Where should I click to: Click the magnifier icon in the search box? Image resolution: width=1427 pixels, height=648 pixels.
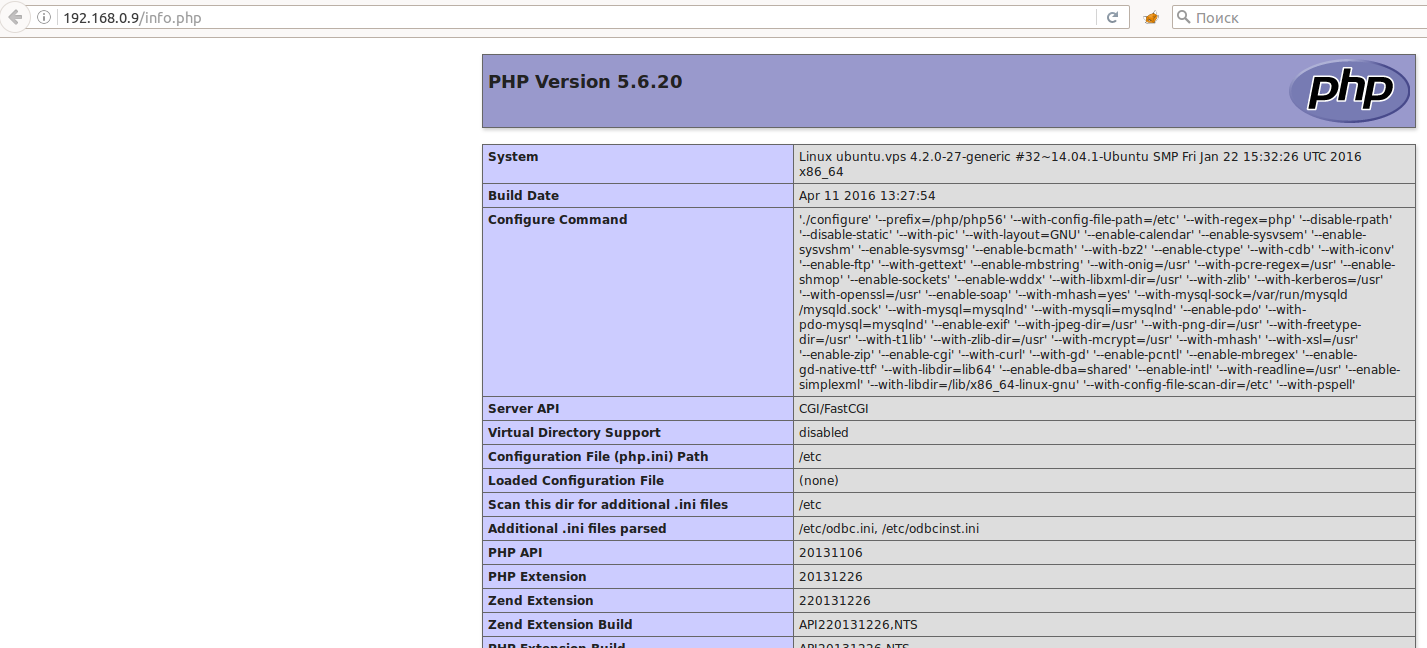click(1183, 17)
